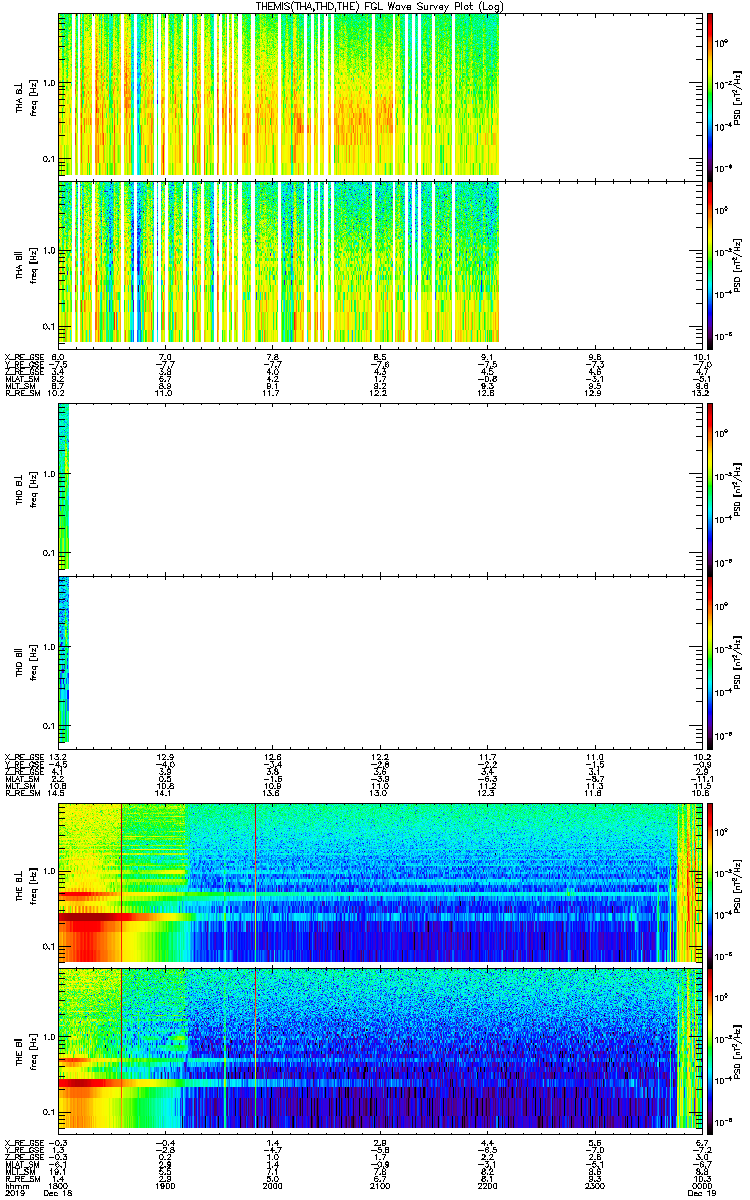750x1200 pixels.
Task: Click the "10.1" X_RE_GSE value under the THA panels
Action: 701,356
